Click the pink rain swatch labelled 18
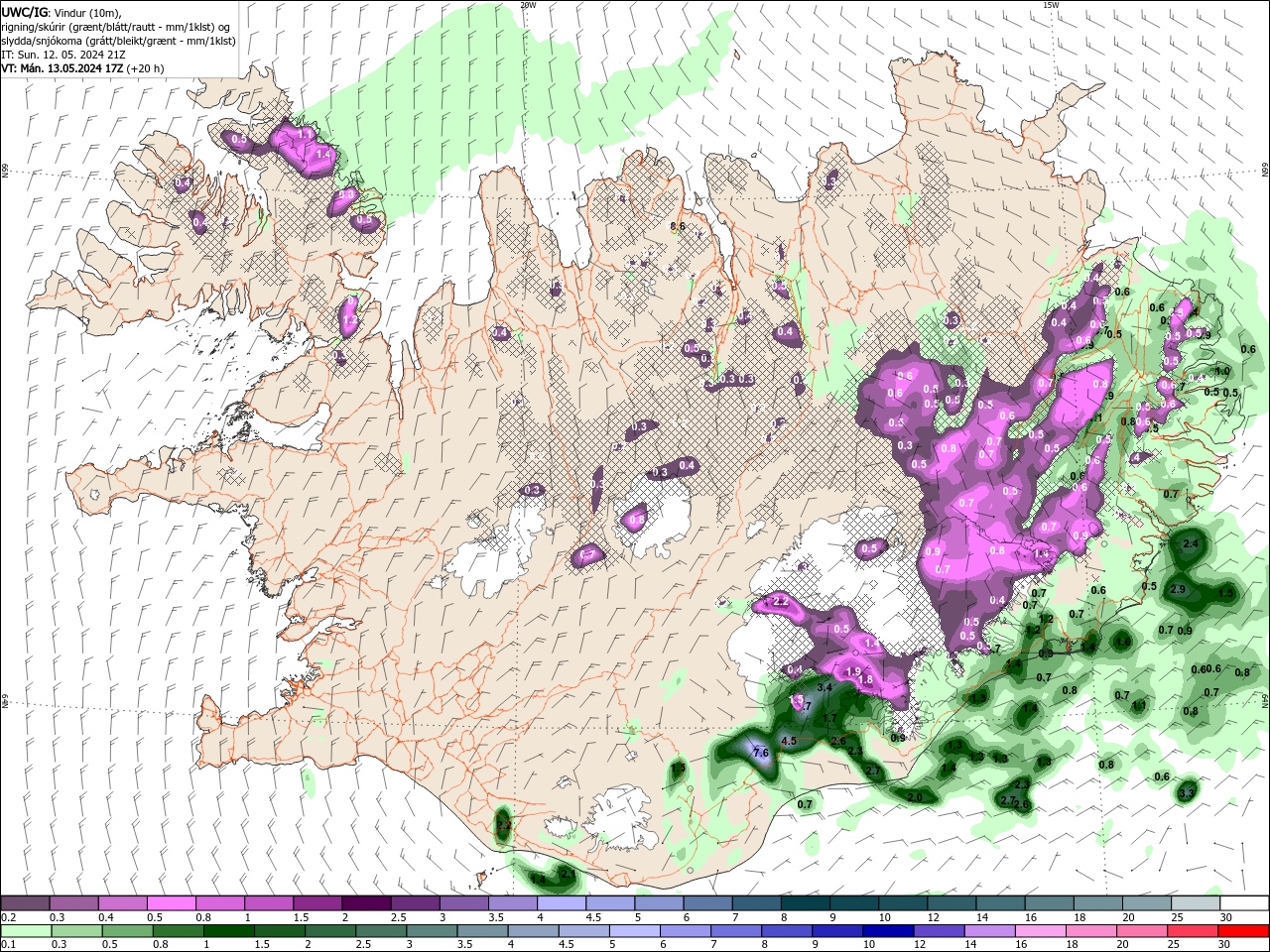Screen dimensions: 1270x952 tap(1091, 931)
